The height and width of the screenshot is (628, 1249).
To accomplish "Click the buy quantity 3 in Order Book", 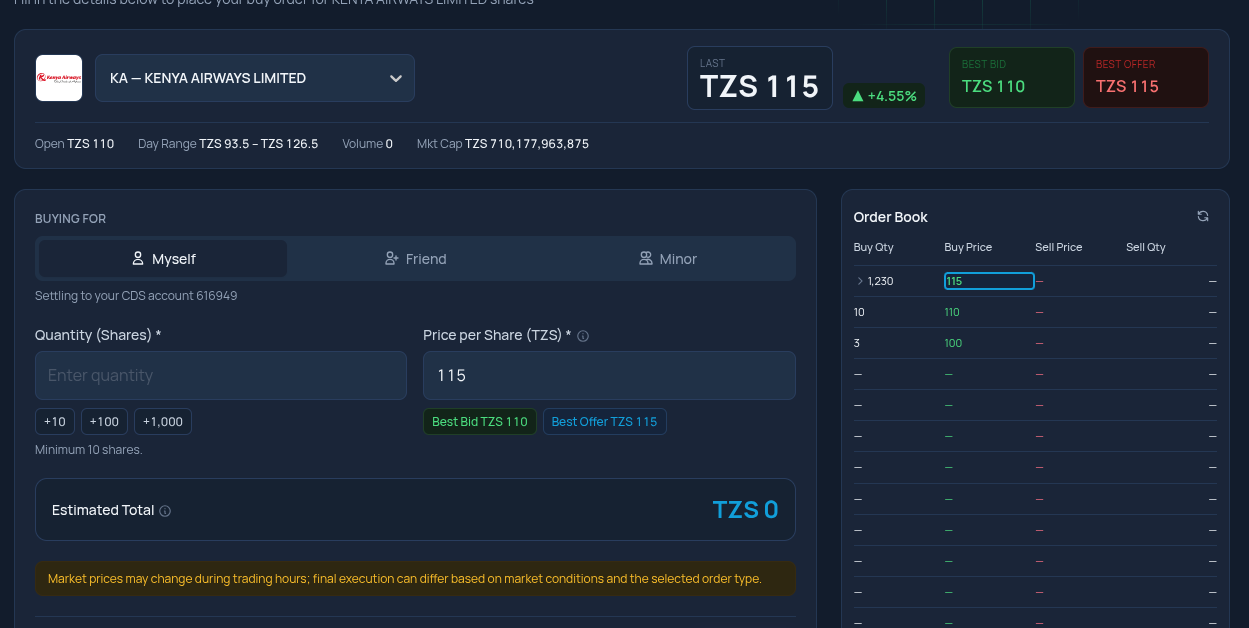I will 857,343.
